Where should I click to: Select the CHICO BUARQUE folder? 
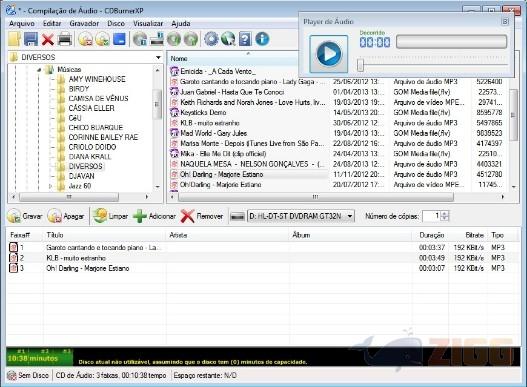click(x=96, y=128)
